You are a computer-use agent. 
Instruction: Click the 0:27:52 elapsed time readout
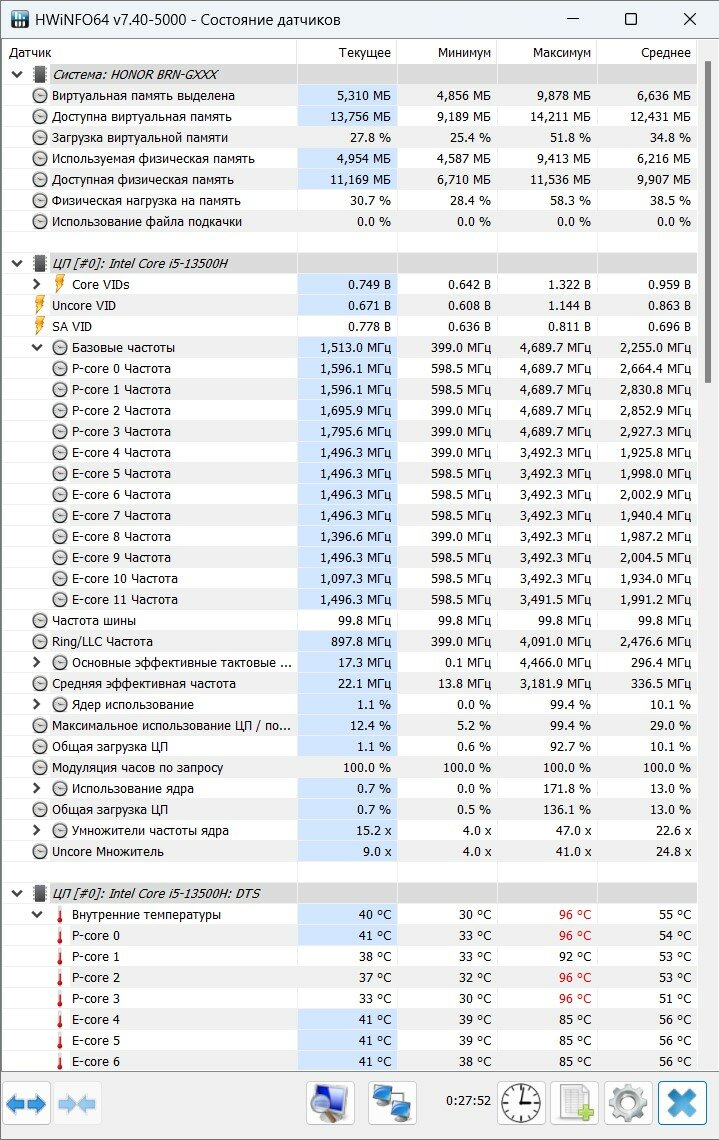click(x=468, y=1101)
